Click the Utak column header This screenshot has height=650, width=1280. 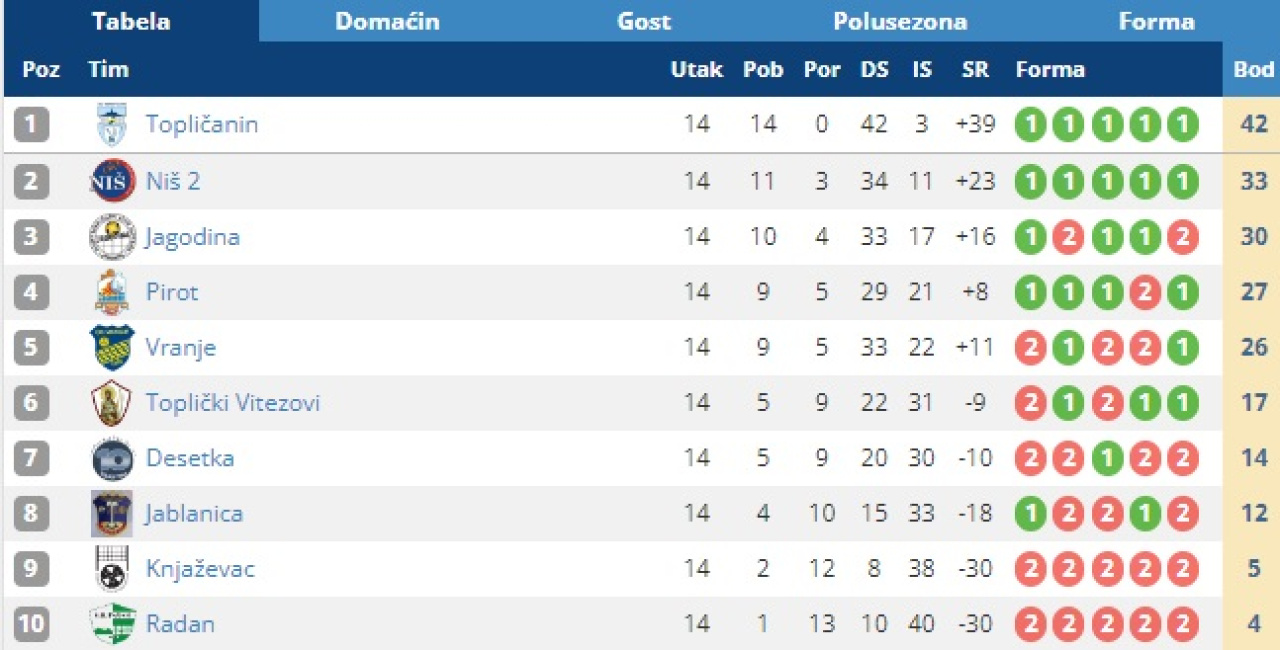[x=696, y=69]
